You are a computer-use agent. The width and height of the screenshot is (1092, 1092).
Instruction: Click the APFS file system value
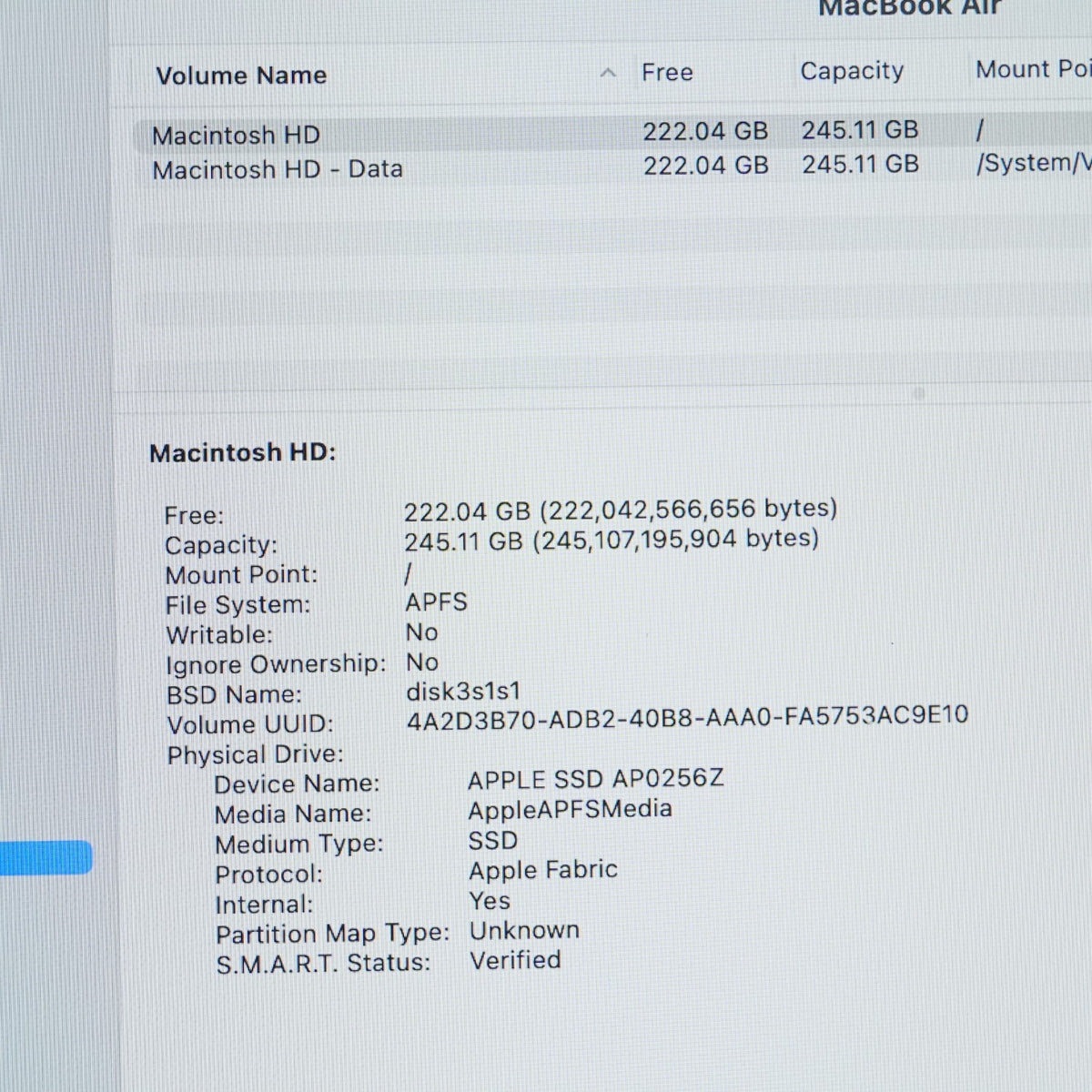coord(436,602)
